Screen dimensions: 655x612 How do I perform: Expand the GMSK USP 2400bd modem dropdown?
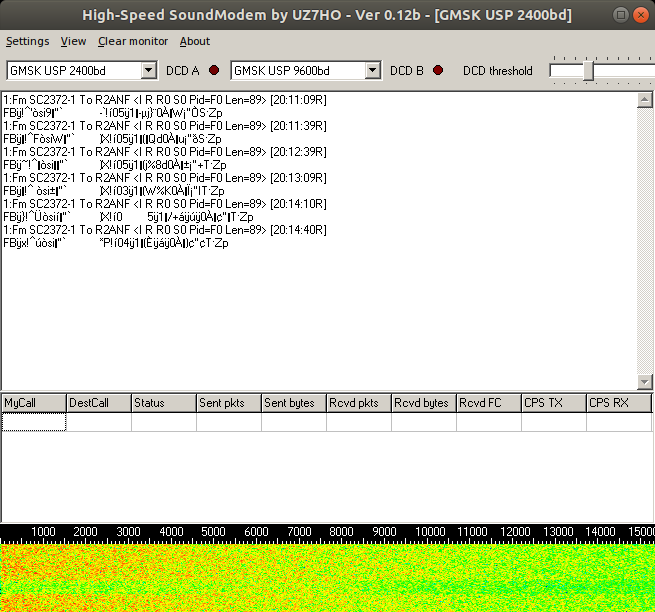pos(148,70)
